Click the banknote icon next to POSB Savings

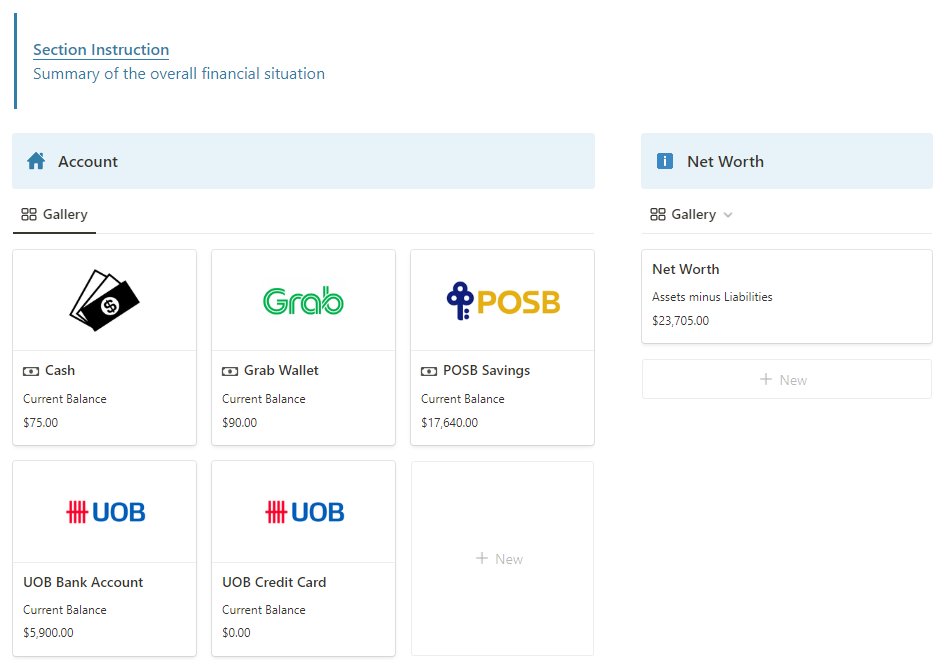coord(429,371)
